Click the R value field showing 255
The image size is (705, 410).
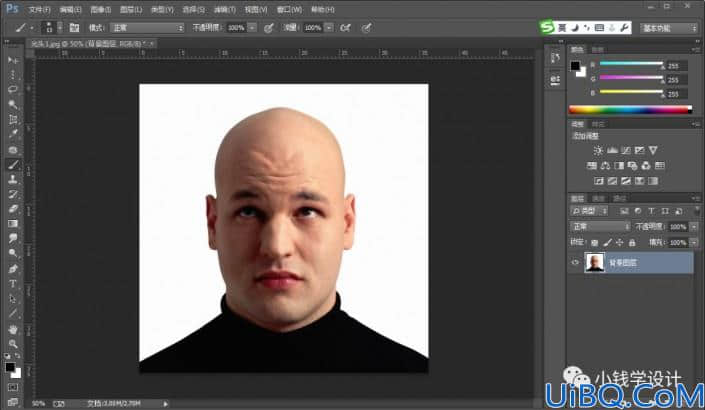coord(676,66)
